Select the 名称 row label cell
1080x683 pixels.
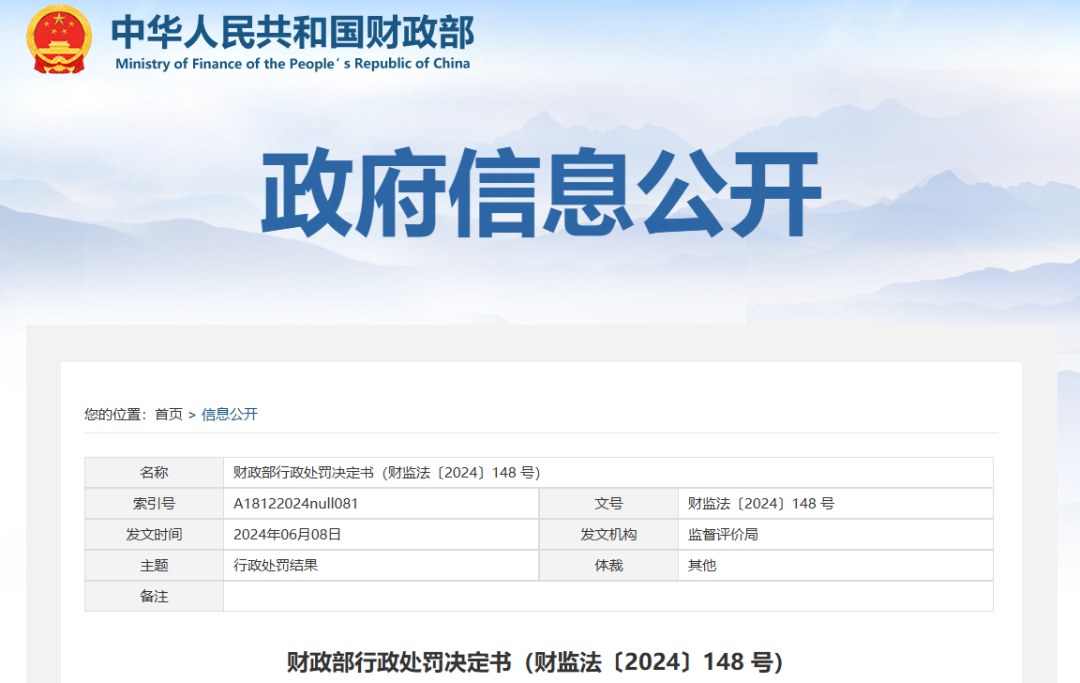tap(154, 473)
